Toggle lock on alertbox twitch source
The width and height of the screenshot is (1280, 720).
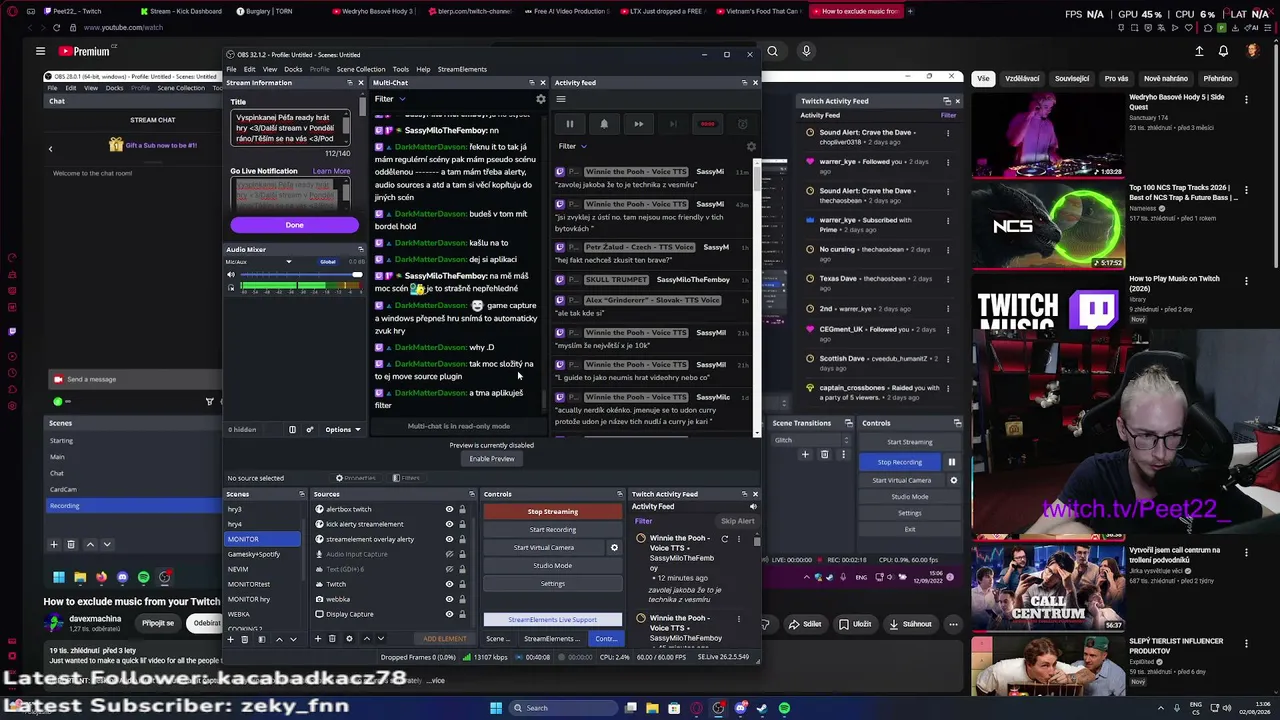point(462,509)
